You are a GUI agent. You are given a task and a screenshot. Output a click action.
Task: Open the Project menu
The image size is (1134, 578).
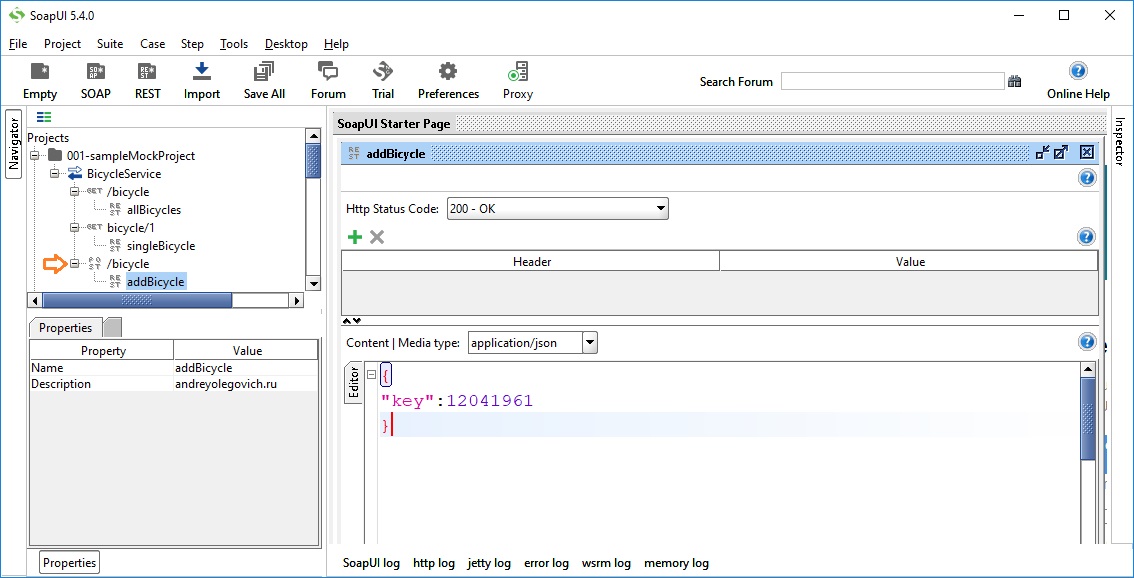coord(62,44)
